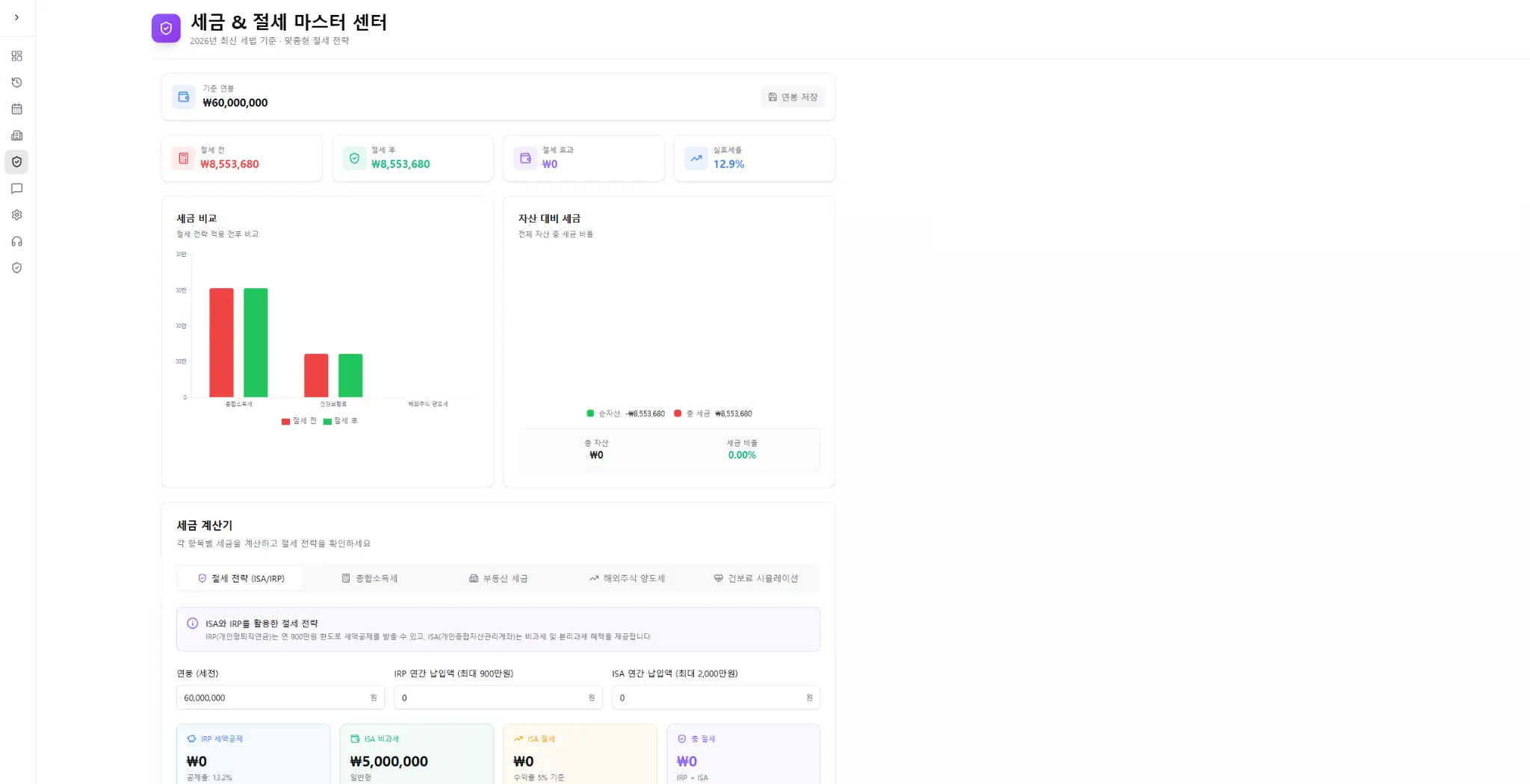Click the info icon in ISA와 IRP notice
The image size is (1530, 784).
tap(192, 623)
